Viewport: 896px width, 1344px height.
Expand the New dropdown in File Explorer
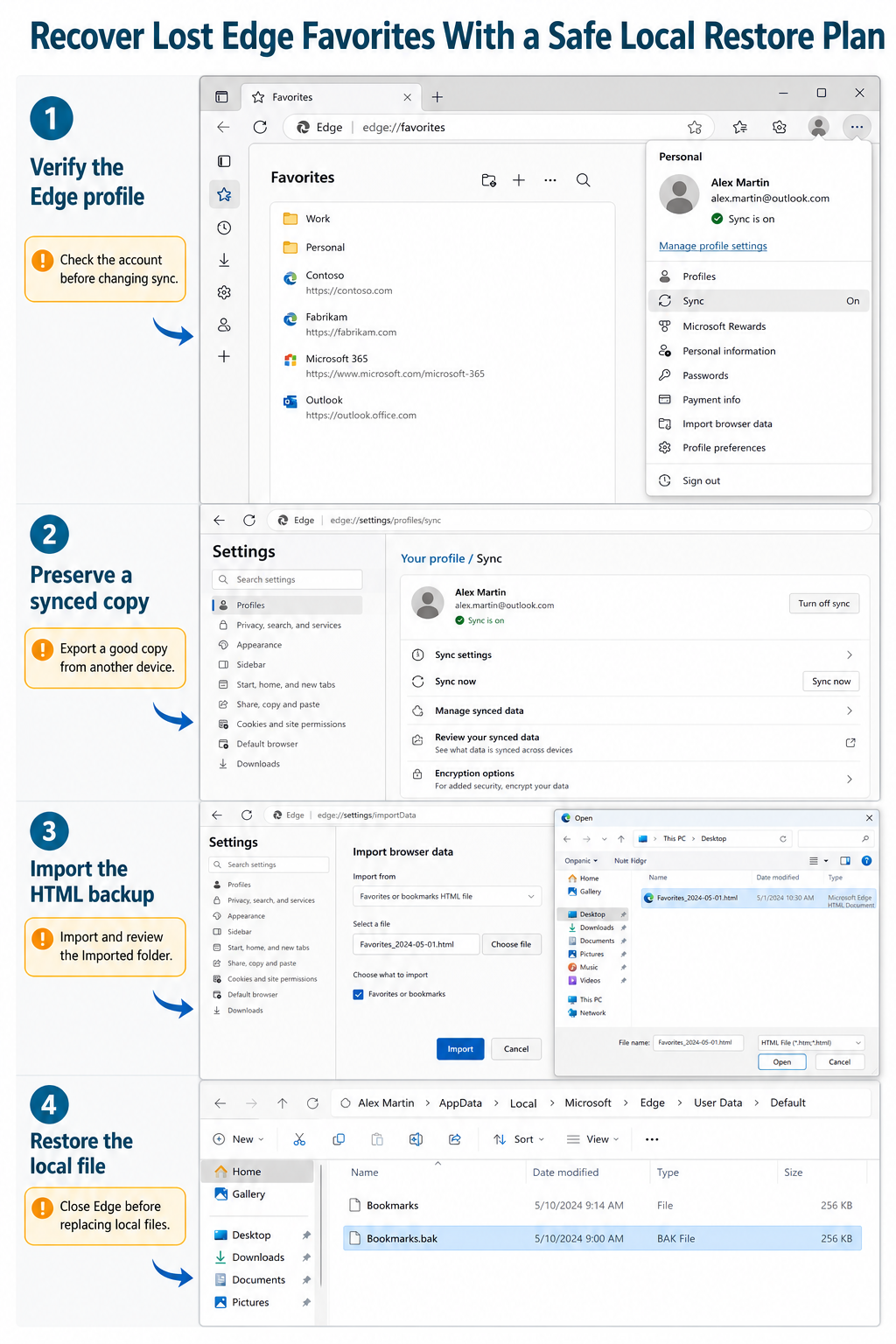pos(239,1139)
